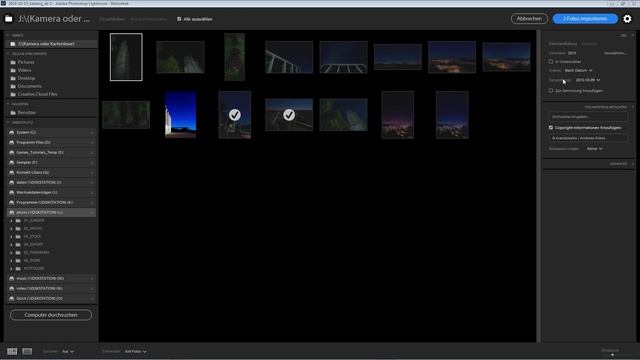
Task: Open the Desktop folder
Action: point(26,78)
